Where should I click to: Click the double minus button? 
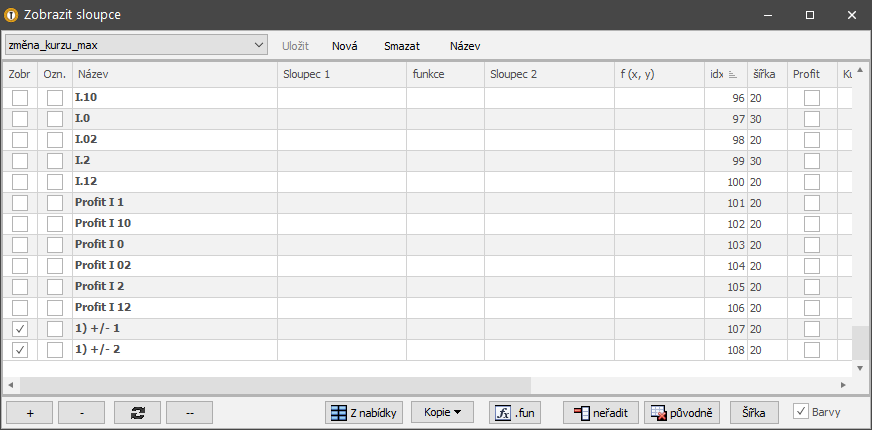pos(190,412)
